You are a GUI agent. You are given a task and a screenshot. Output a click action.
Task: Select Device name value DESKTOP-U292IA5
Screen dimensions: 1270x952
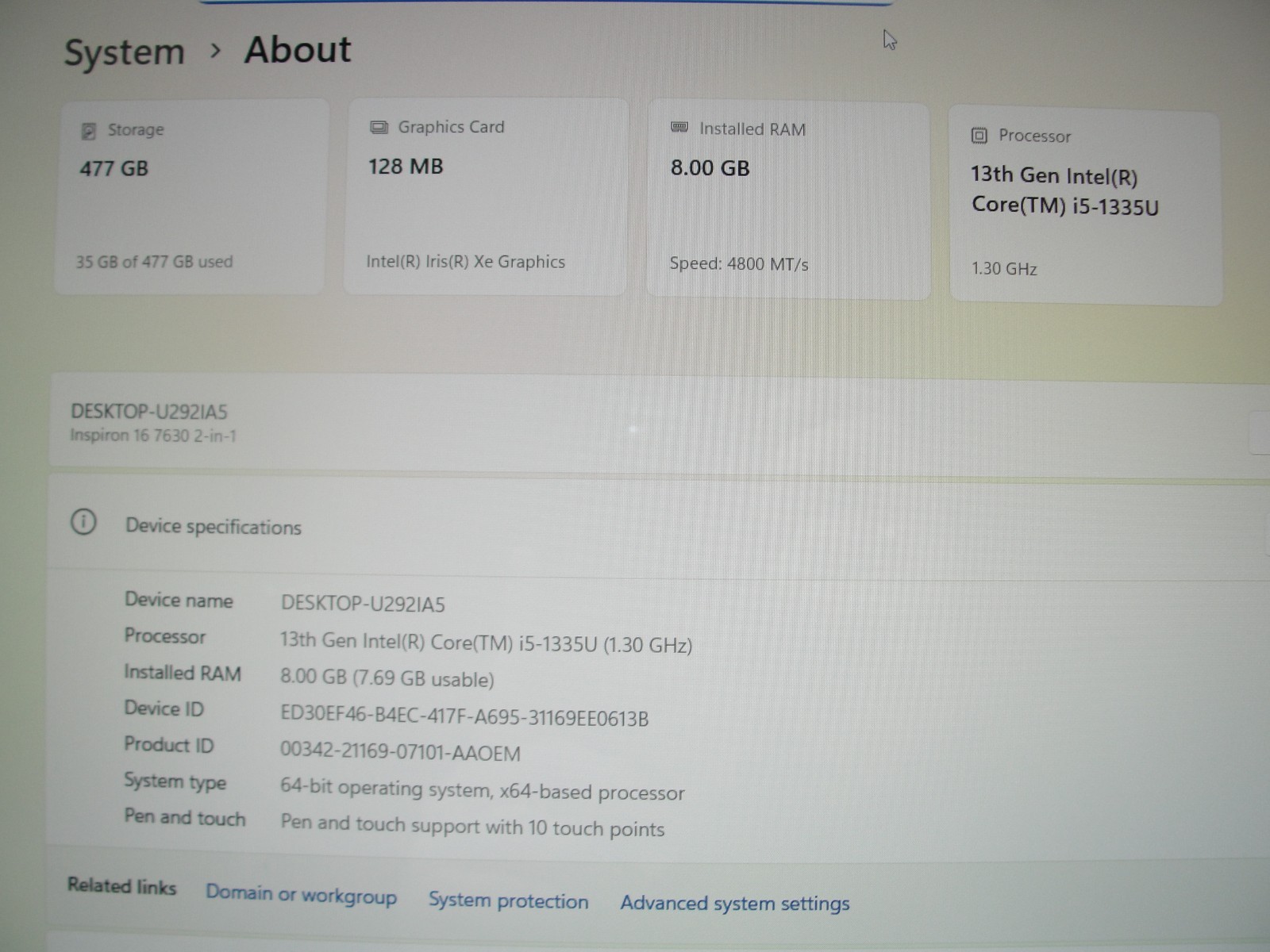[363, 604]
